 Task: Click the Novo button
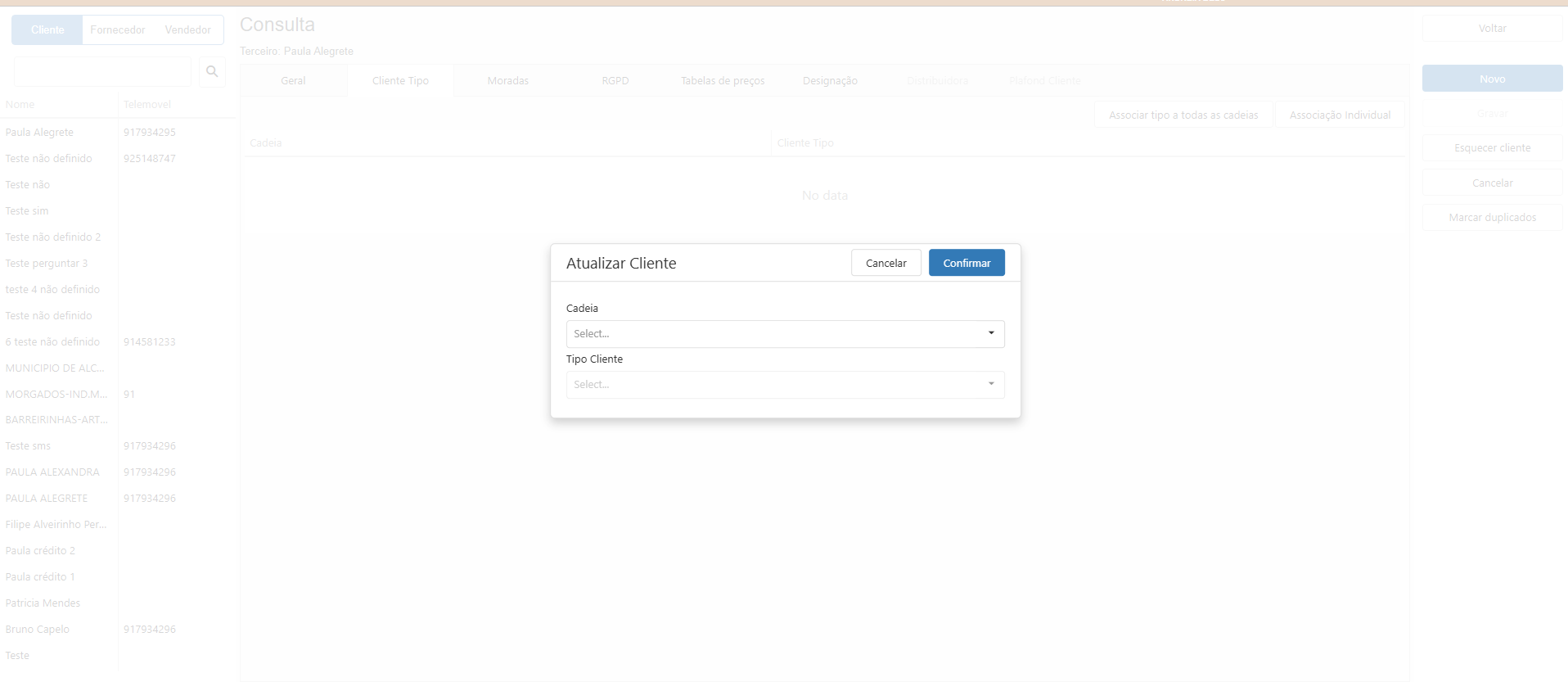point(1492,79)
